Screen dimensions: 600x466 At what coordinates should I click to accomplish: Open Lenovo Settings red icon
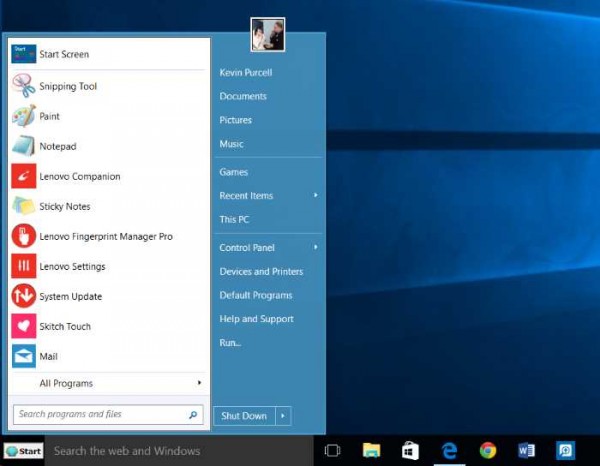click(x=24, y=266)
